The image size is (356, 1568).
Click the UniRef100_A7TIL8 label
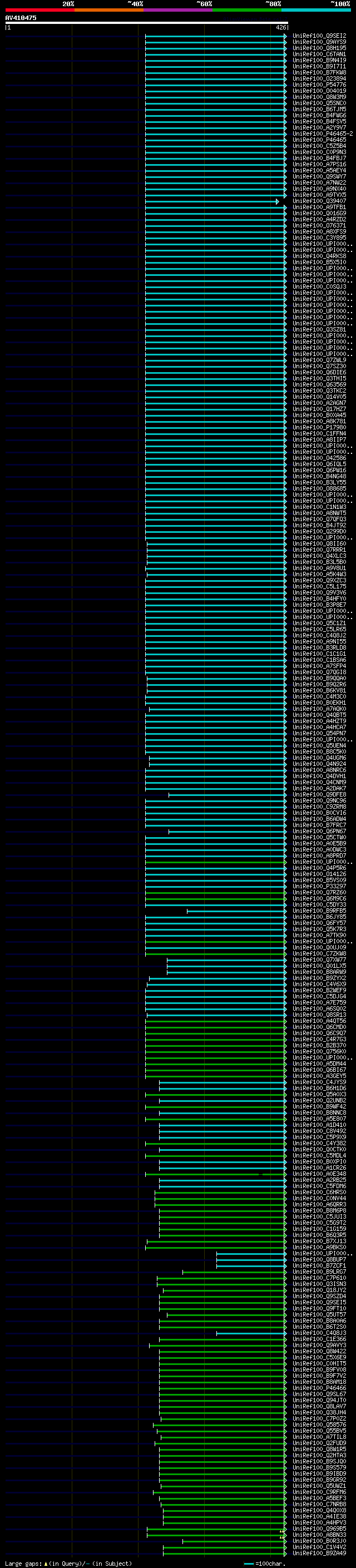coord(319,1437)
